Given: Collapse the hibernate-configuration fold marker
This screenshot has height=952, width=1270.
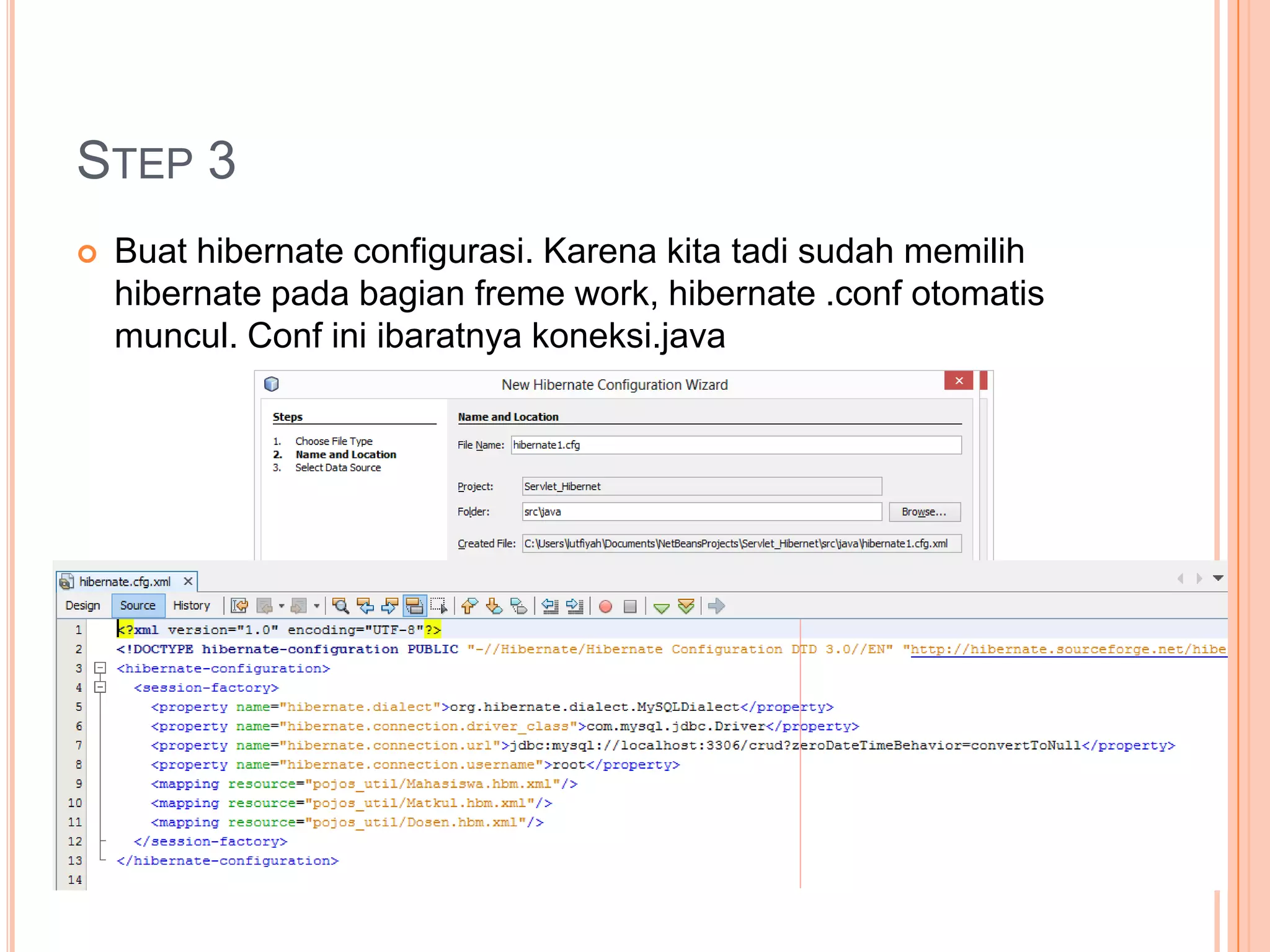Looking at the screenshot, I should [x=100, y=668].
